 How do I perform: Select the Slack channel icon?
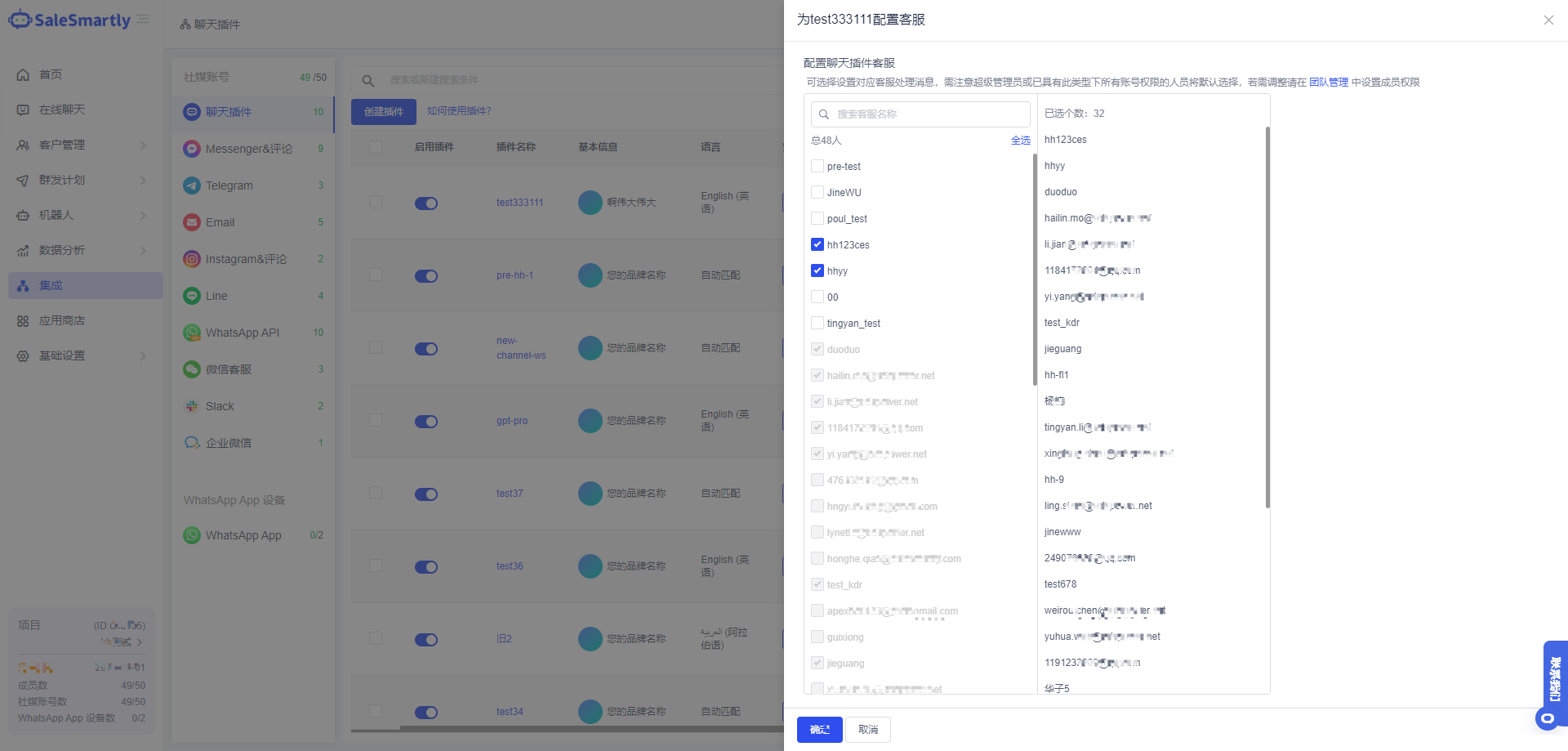tap(191, 406)
